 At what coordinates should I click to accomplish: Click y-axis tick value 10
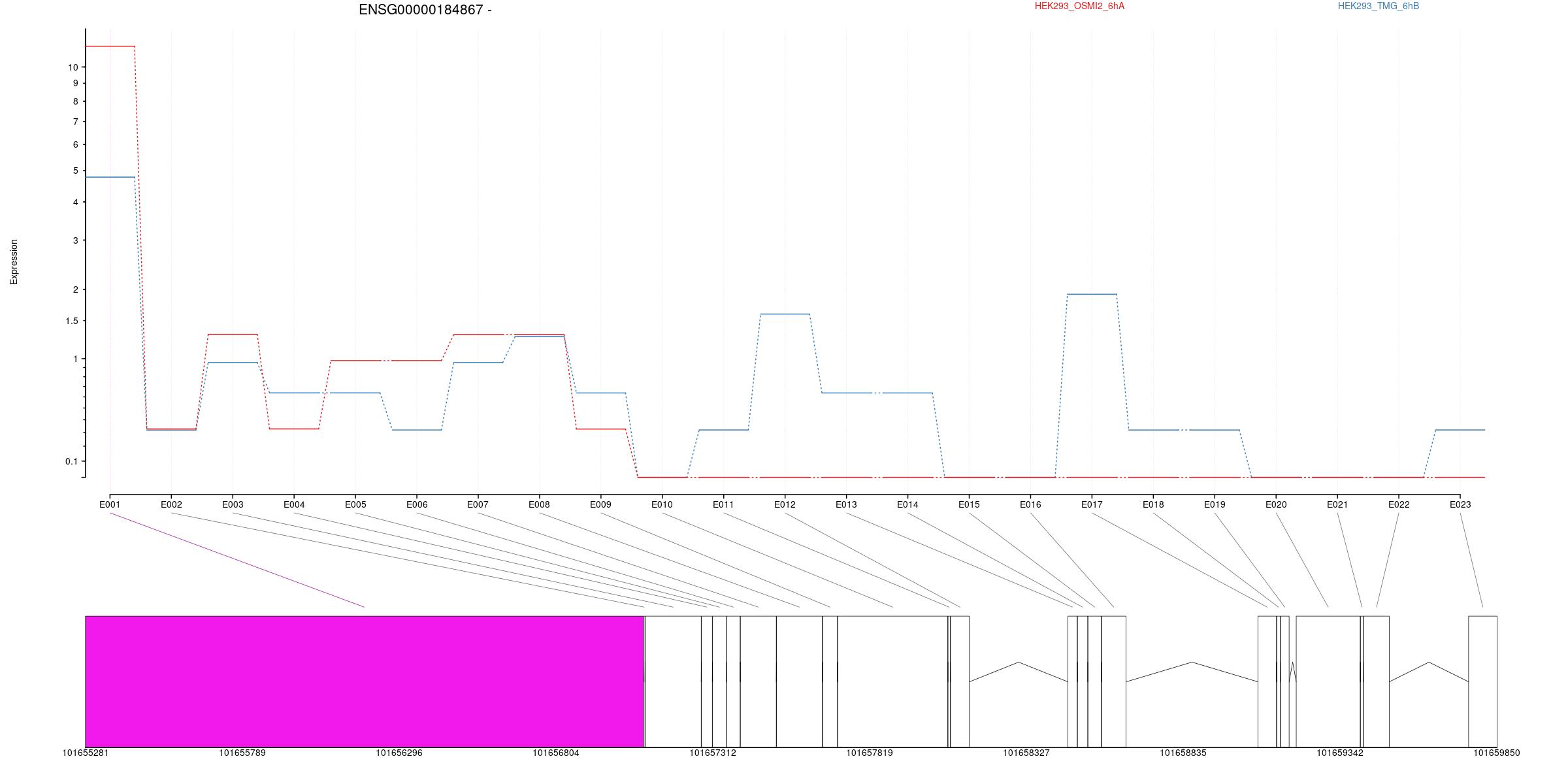pos(73,67)
